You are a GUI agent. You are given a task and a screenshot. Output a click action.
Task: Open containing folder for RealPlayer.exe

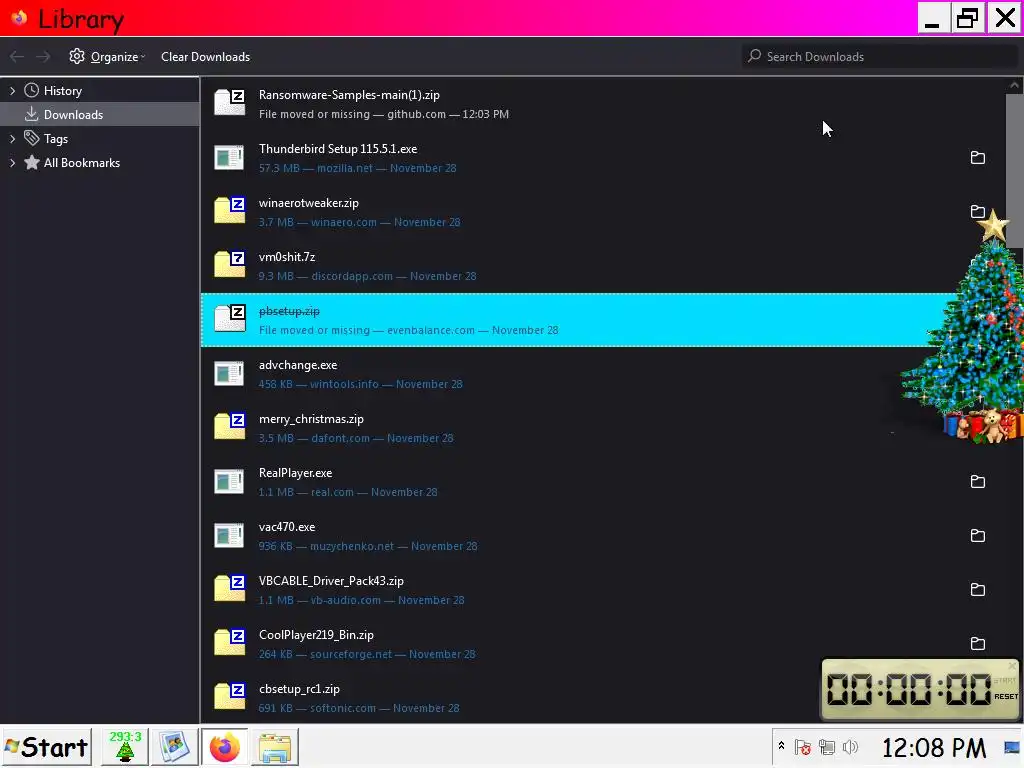(x=977, y=481)
